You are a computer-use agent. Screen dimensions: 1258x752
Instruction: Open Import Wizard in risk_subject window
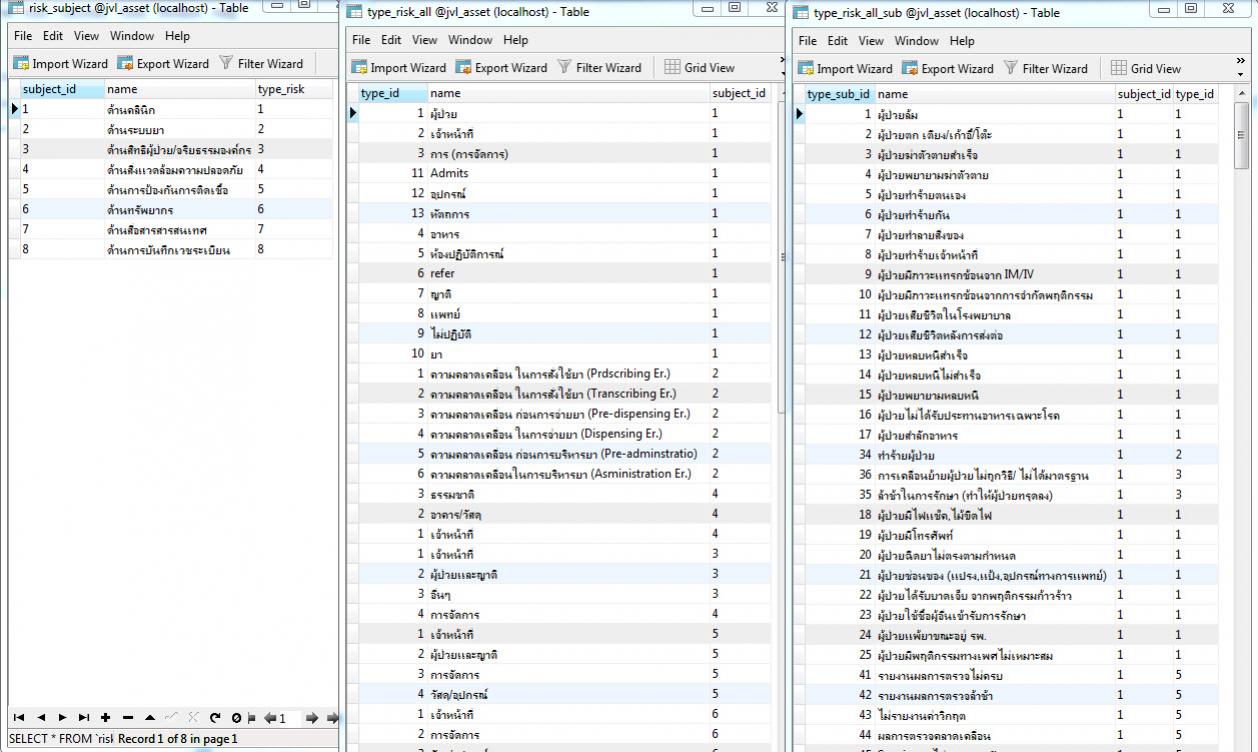(x=61, y=63)
